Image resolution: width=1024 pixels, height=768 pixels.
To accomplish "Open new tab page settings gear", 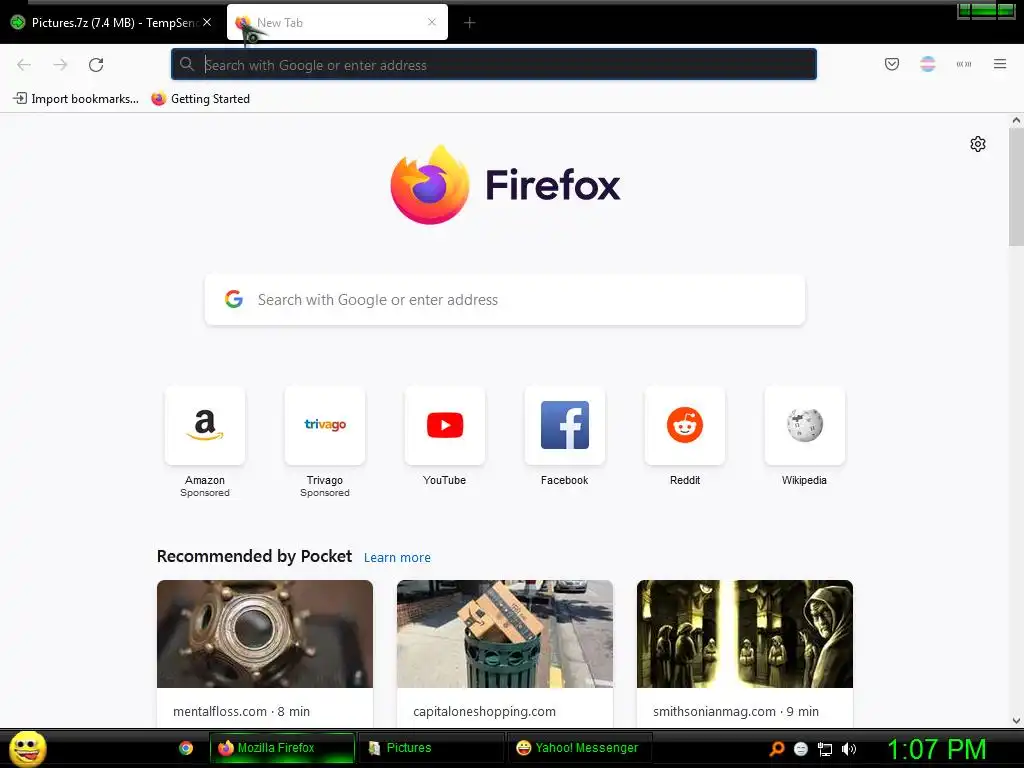I will pyautogui.click(x=978, y=144).
